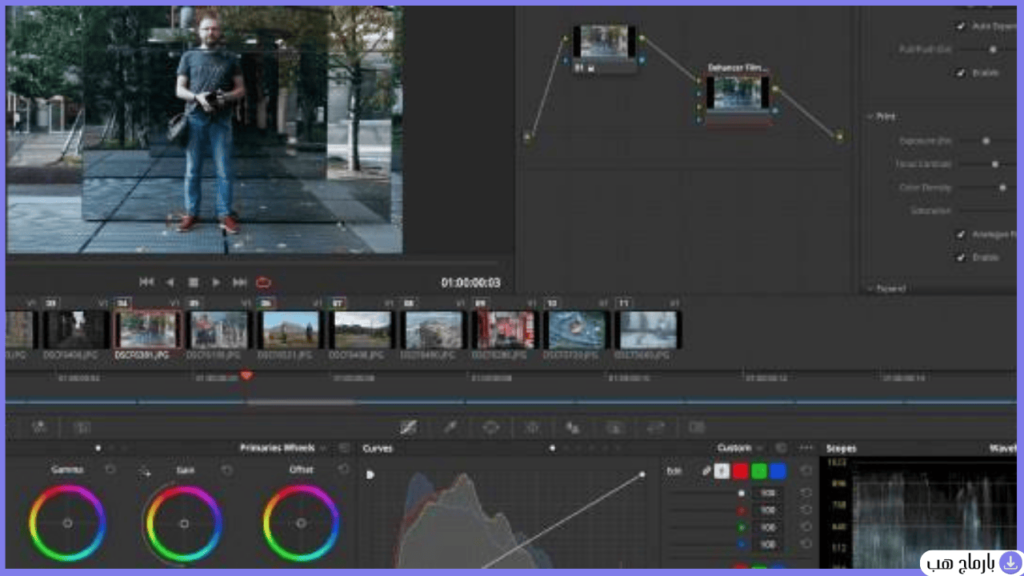Pick white point for Gain wheel

click(x=144, y=471)
